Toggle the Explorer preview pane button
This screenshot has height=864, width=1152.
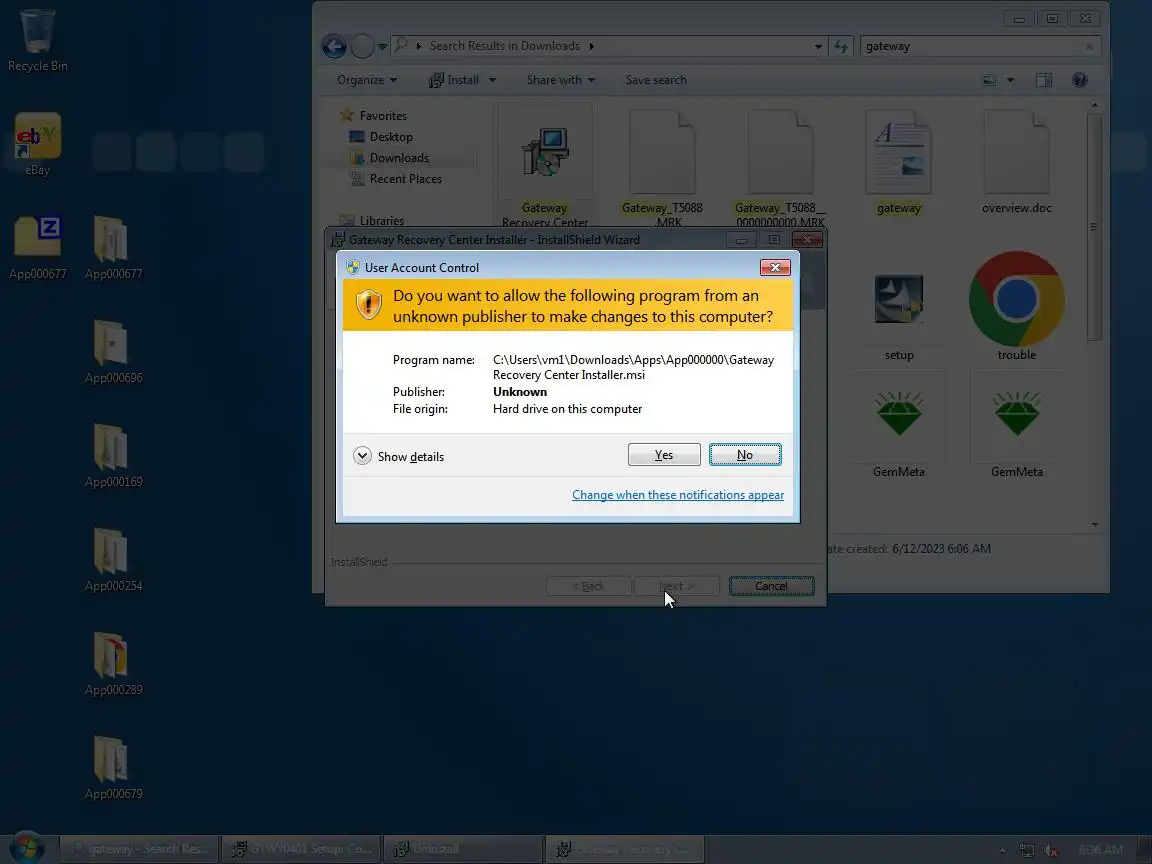[x=1043, y=80]
